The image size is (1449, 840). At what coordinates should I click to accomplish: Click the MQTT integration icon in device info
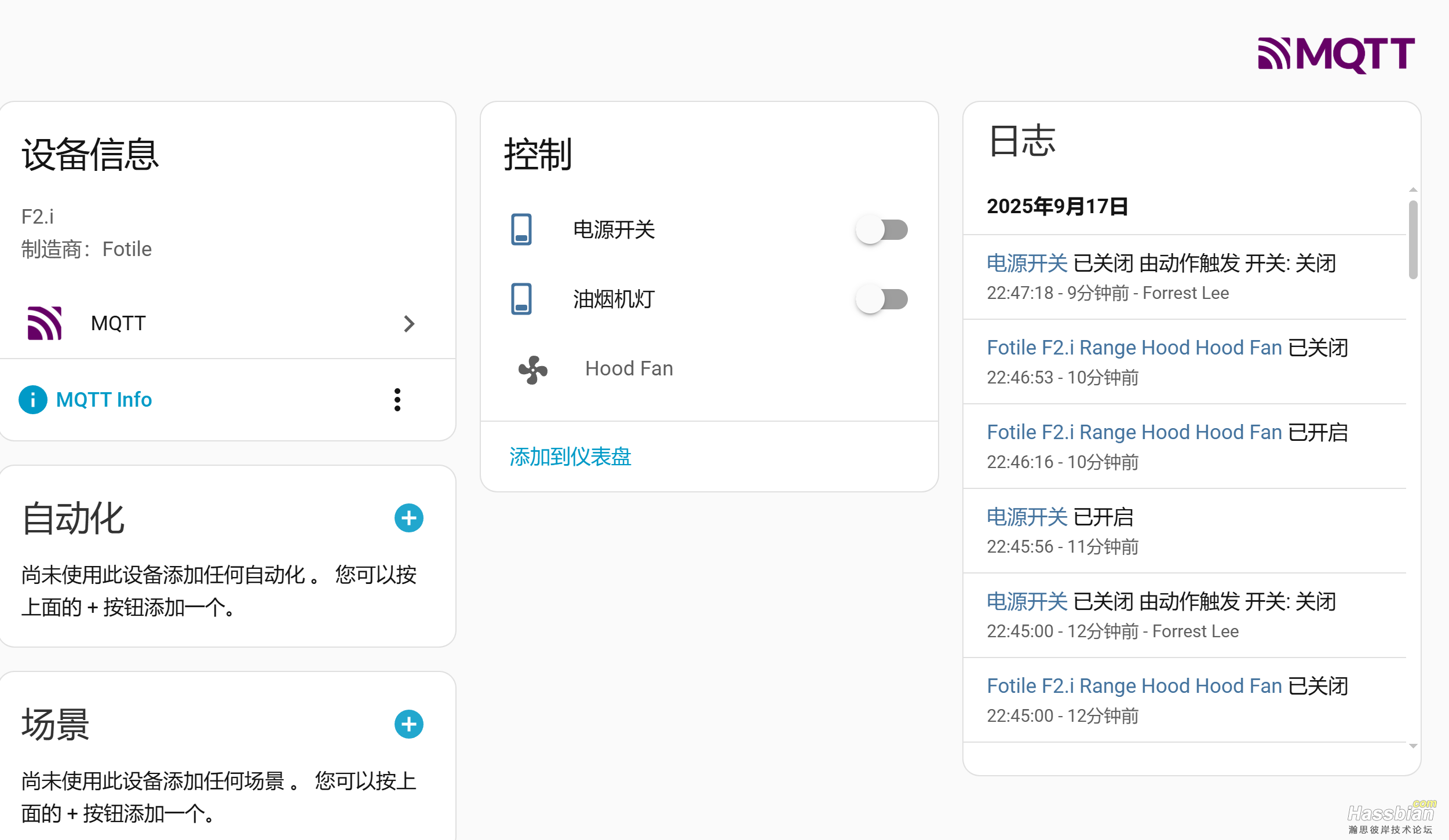(x=45, y=323)
